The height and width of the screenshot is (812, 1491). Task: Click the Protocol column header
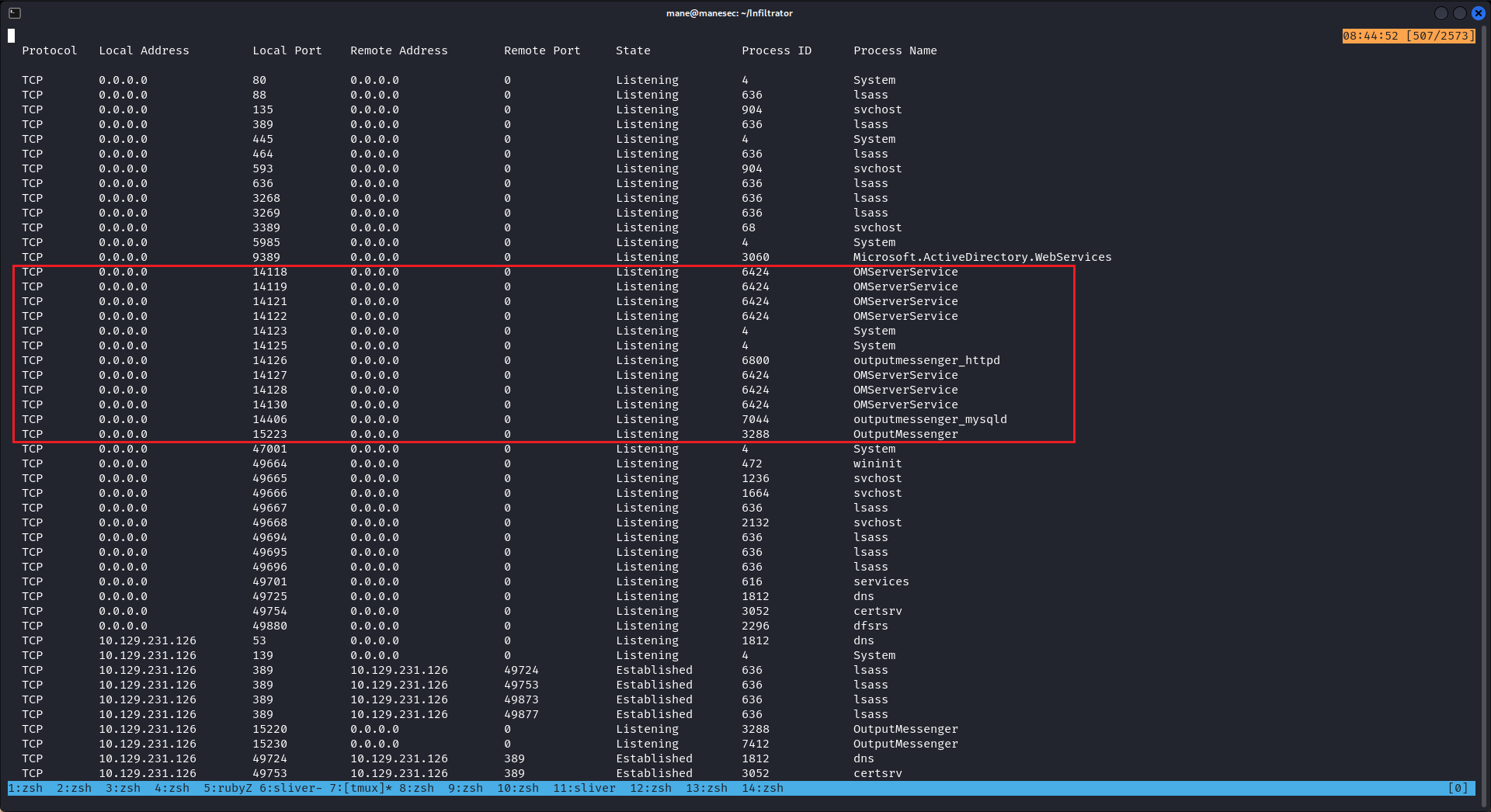pyautogui.click(x=50, y=50)
